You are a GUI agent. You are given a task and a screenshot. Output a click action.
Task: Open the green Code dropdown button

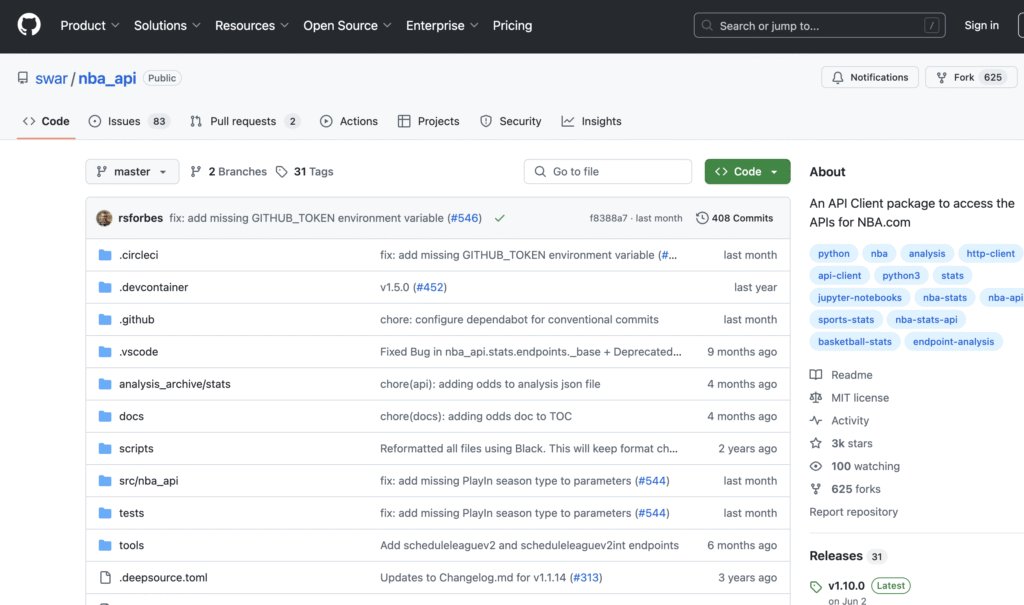747,172
